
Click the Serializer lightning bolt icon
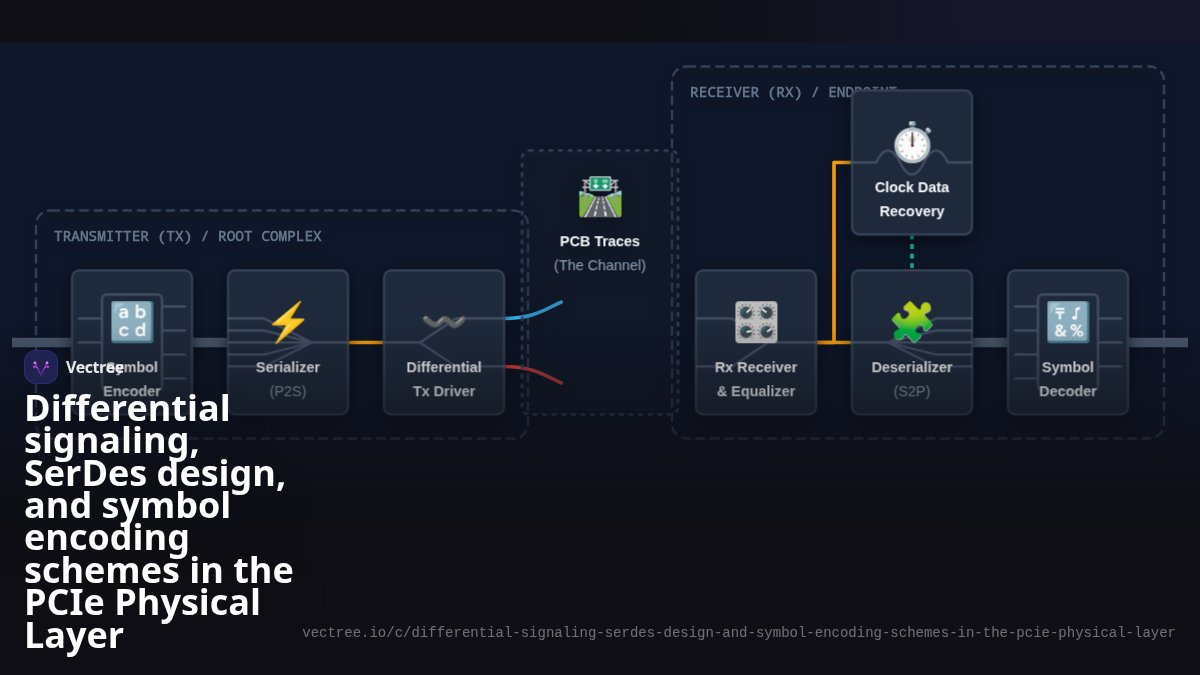click(288, 322)
